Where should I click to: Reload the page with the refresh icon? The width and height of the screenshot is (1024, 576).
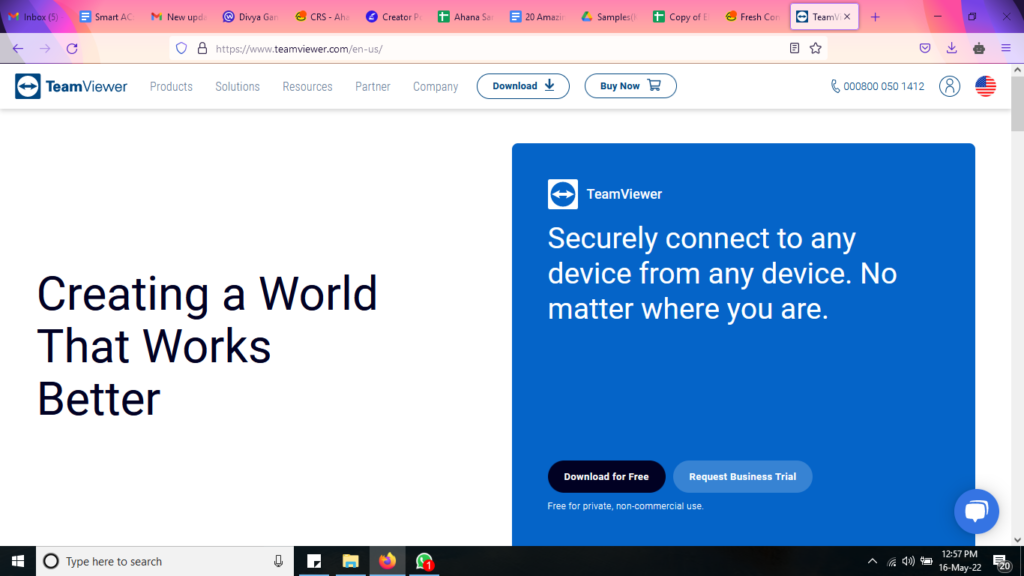pyautogui.click(x=72, y=48)
